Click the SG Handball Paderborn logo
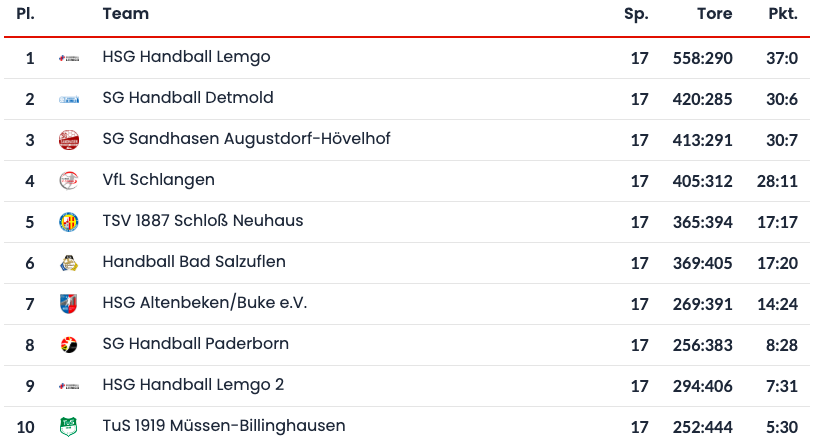This screenshot has width=813, height=443. [69, 345]
